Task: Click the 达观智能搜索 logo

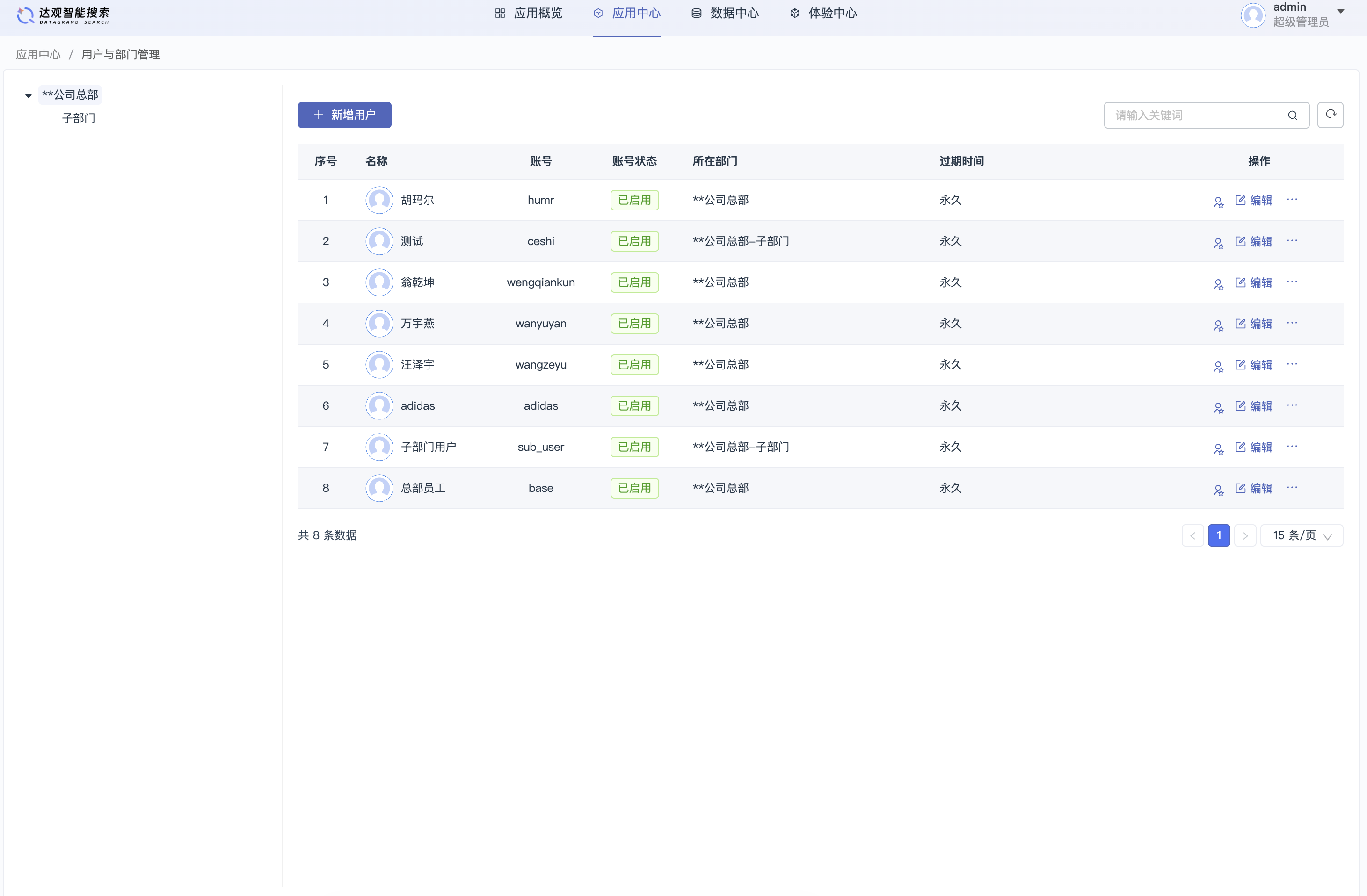Action: click(x=63, y=15)
